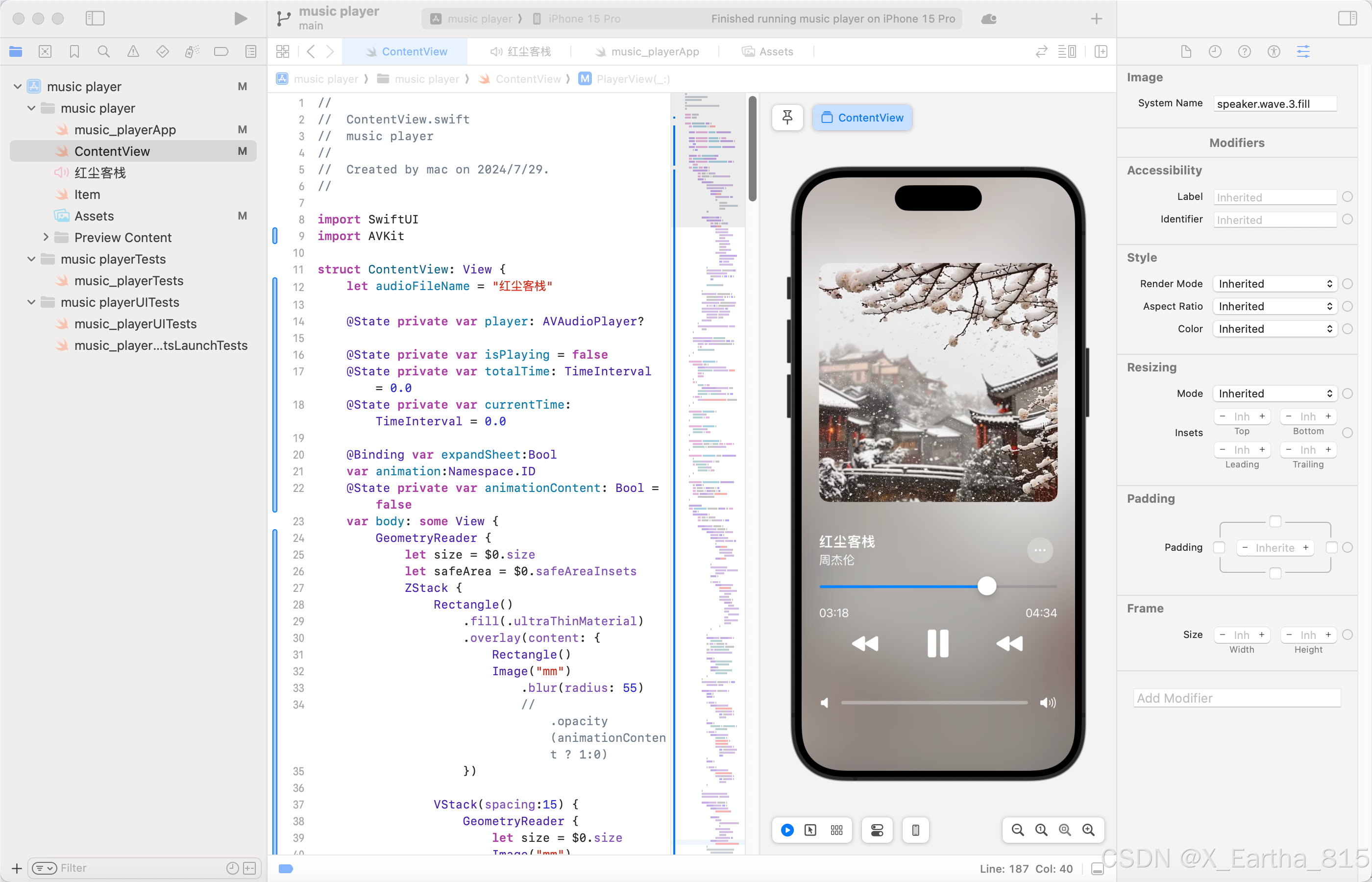
Task: Open the canvas device settings icon
Action: point(877,830)
